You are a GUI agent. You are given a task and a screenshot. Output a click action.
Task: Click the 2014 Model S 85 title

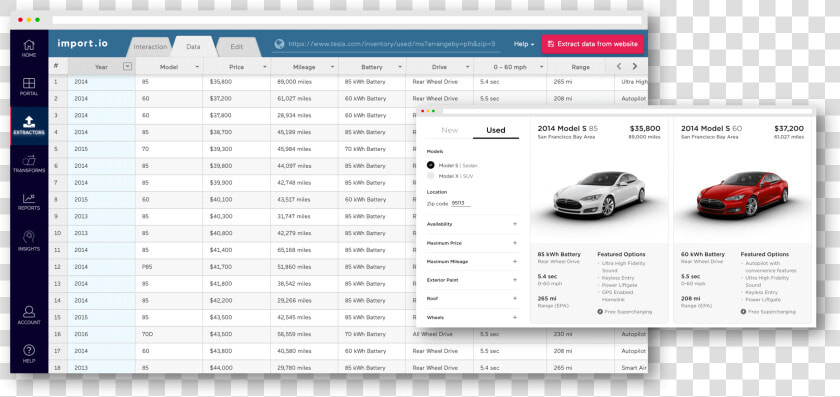pyautogui.click(x=568, y=129)
